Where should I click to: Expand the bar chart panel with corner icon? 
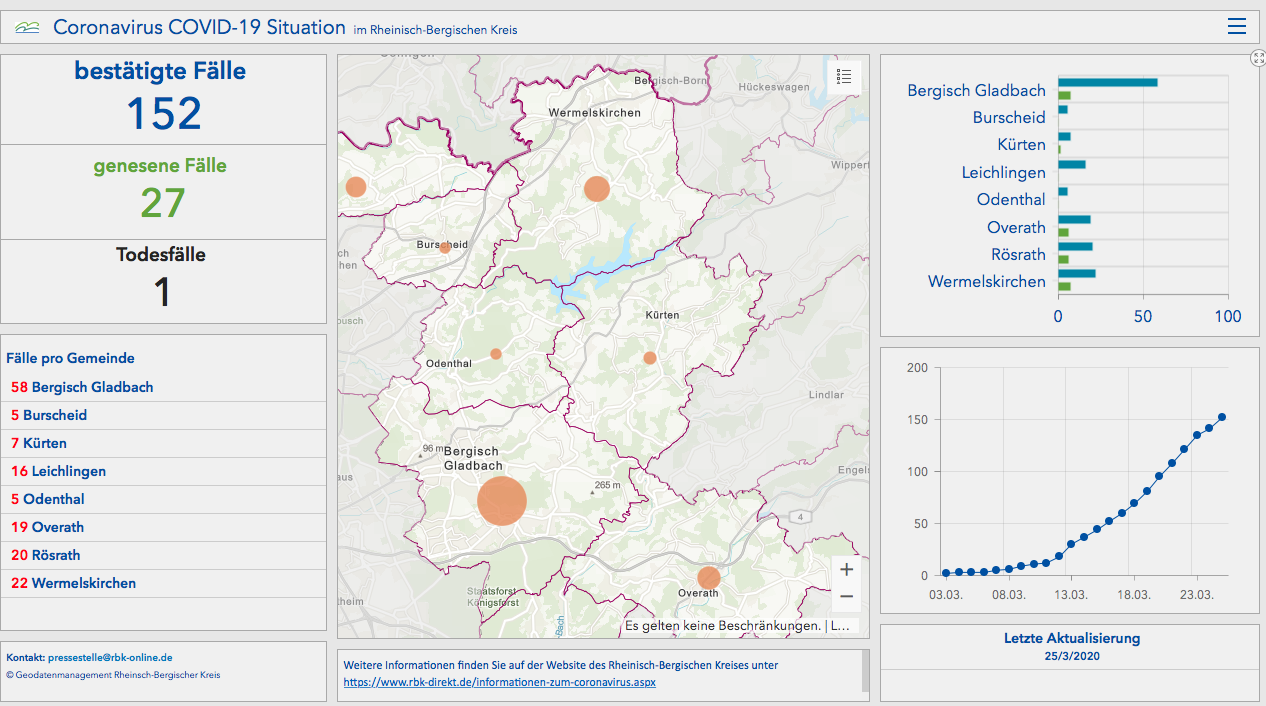pos(1258,58)
